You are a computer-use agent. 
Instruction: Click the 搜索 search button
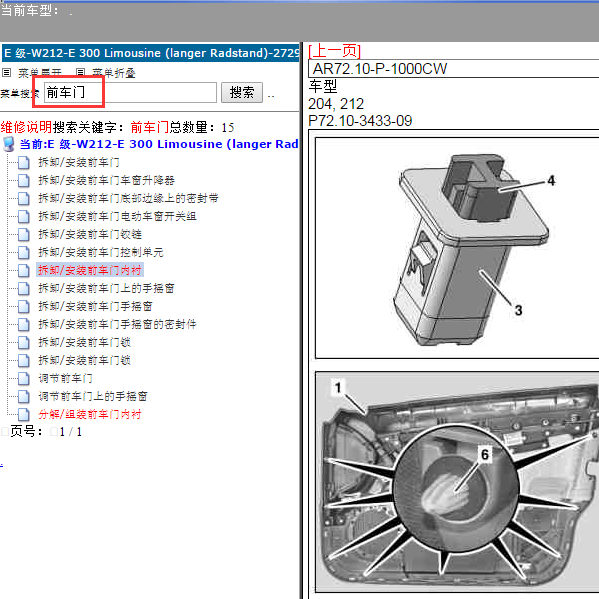[x=242, y=92]
